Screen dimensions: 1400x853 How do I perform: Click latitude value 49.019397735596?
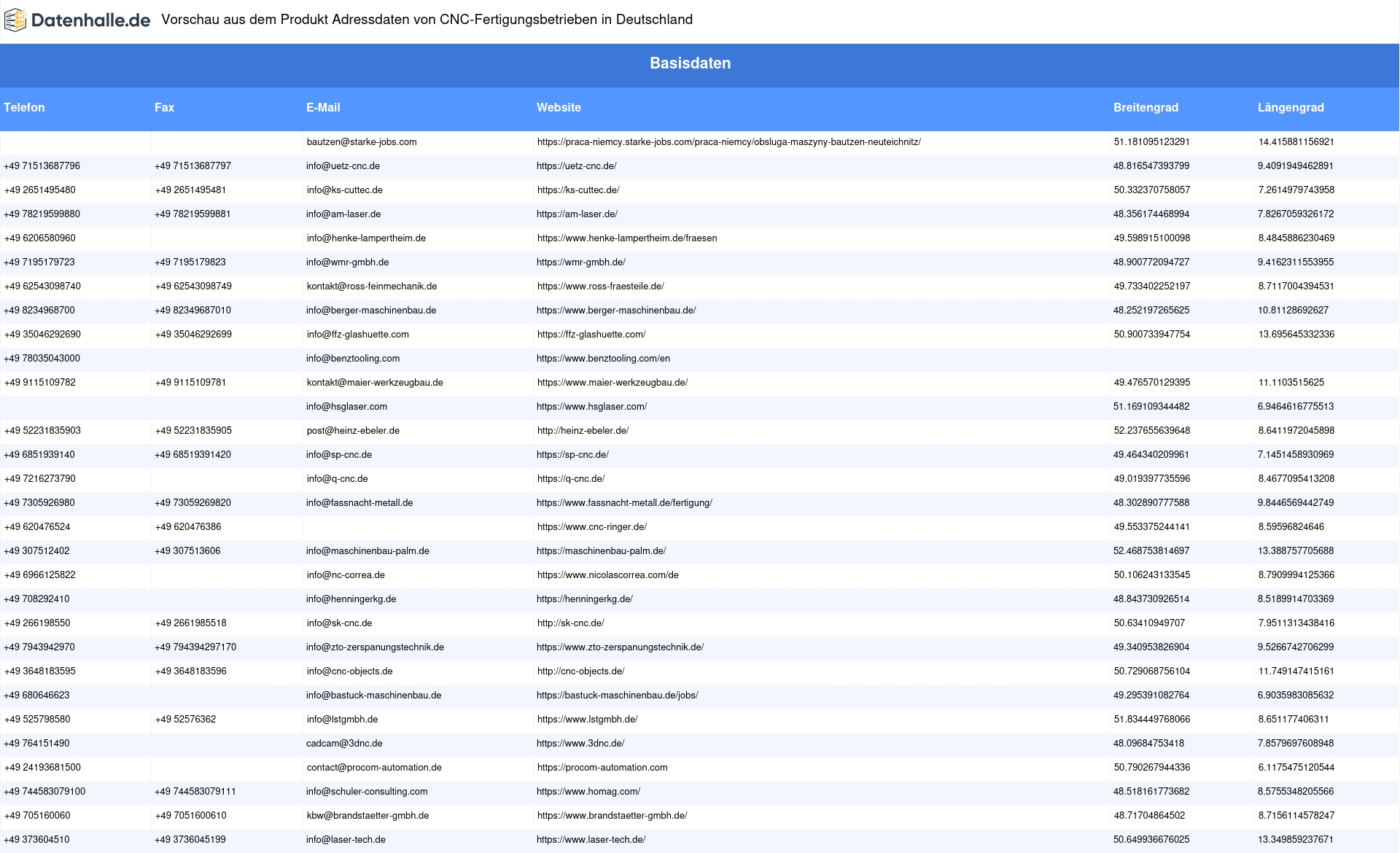[x=1151, y=479]
